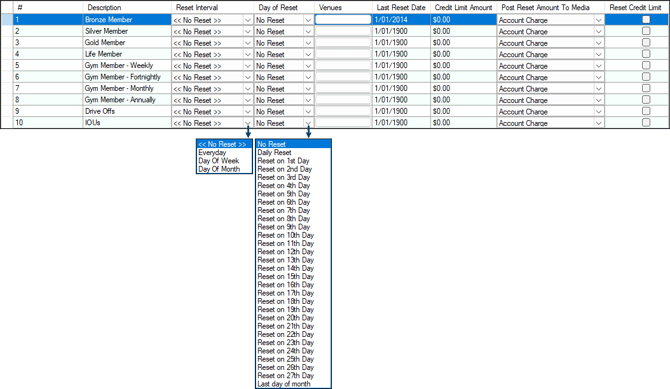The width and height of the screenshot is (670, 389).
Task: Expand Reset Interval dropdown for Gym Member - Weekly
Action: tap(248, 65)
